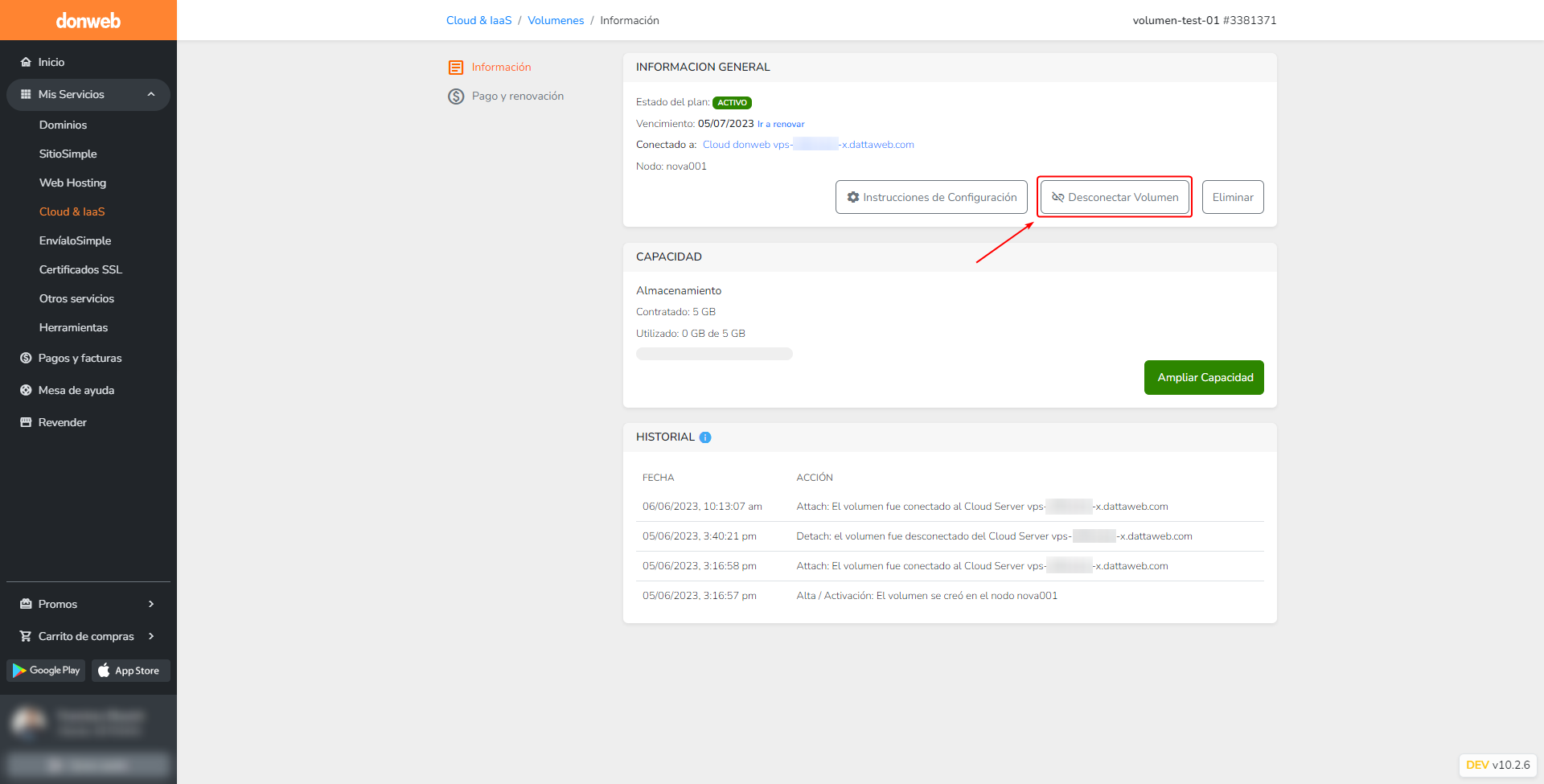
Task: Open Web Hosting in the sidebar
Action: pos(72,183)
